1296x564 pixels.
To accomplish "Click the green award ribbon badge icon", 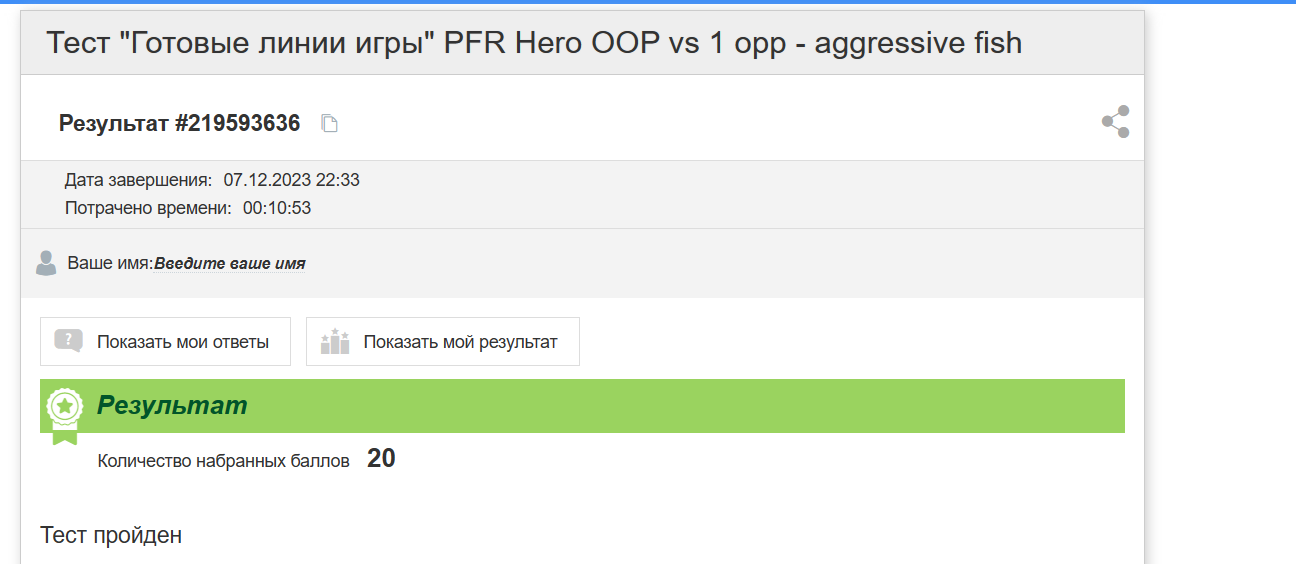I will [x=64, y=415].
